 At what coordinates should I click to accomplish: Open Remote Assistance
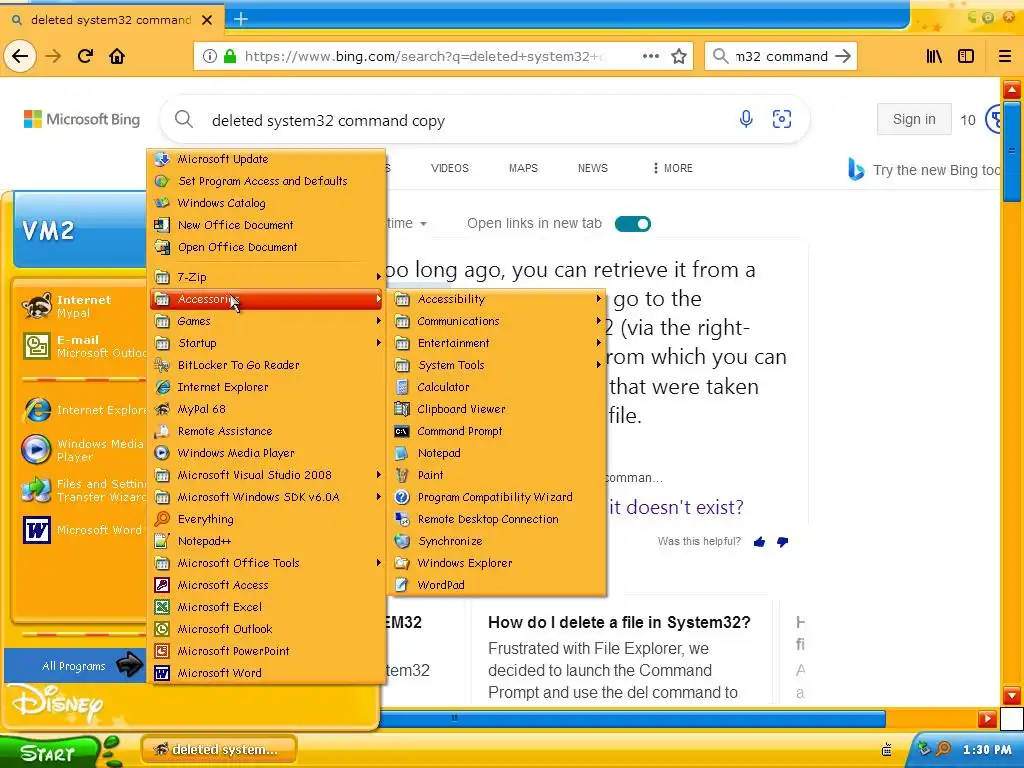pyautogui.click(x=225, y=431)
